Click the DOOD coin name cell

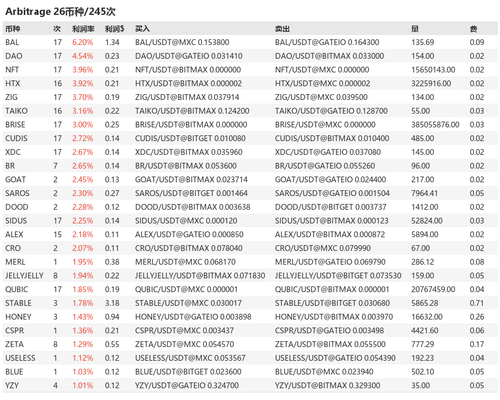pos(17,207)
